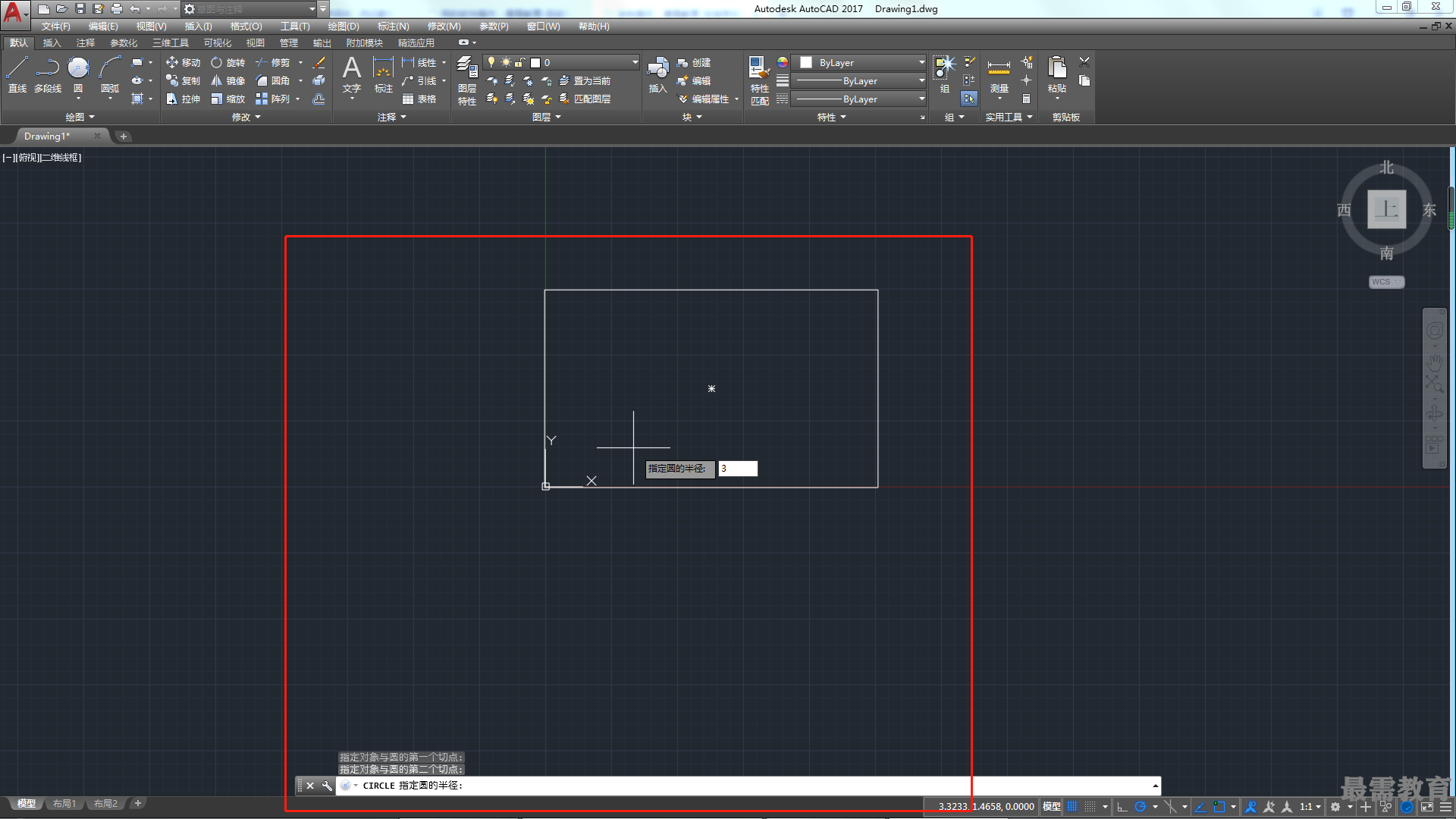Select the Line (直线) tool
This screenshot has width=1456, height=819.
click(x=17, y=75)
